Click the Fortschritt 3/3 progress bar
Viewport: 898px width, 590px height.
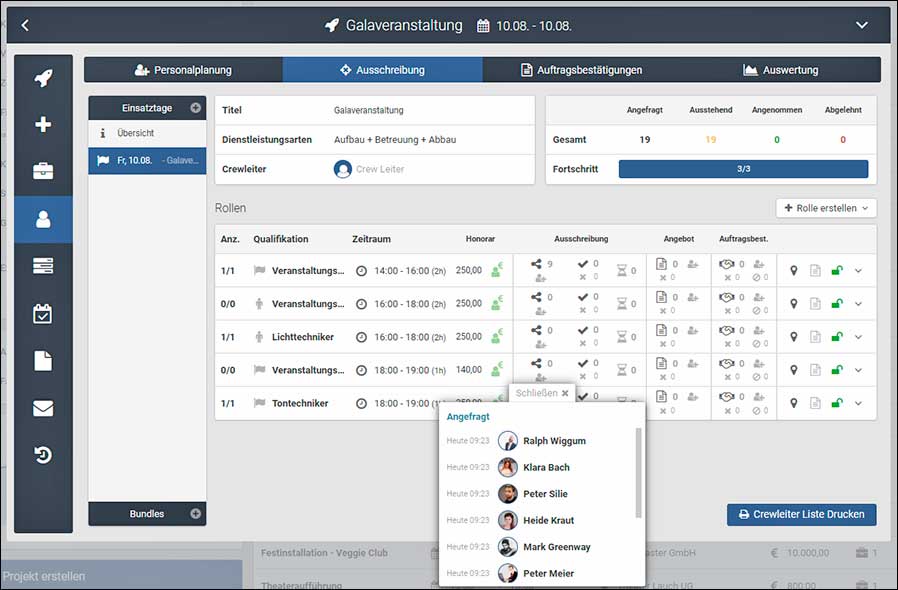[743, 169]
